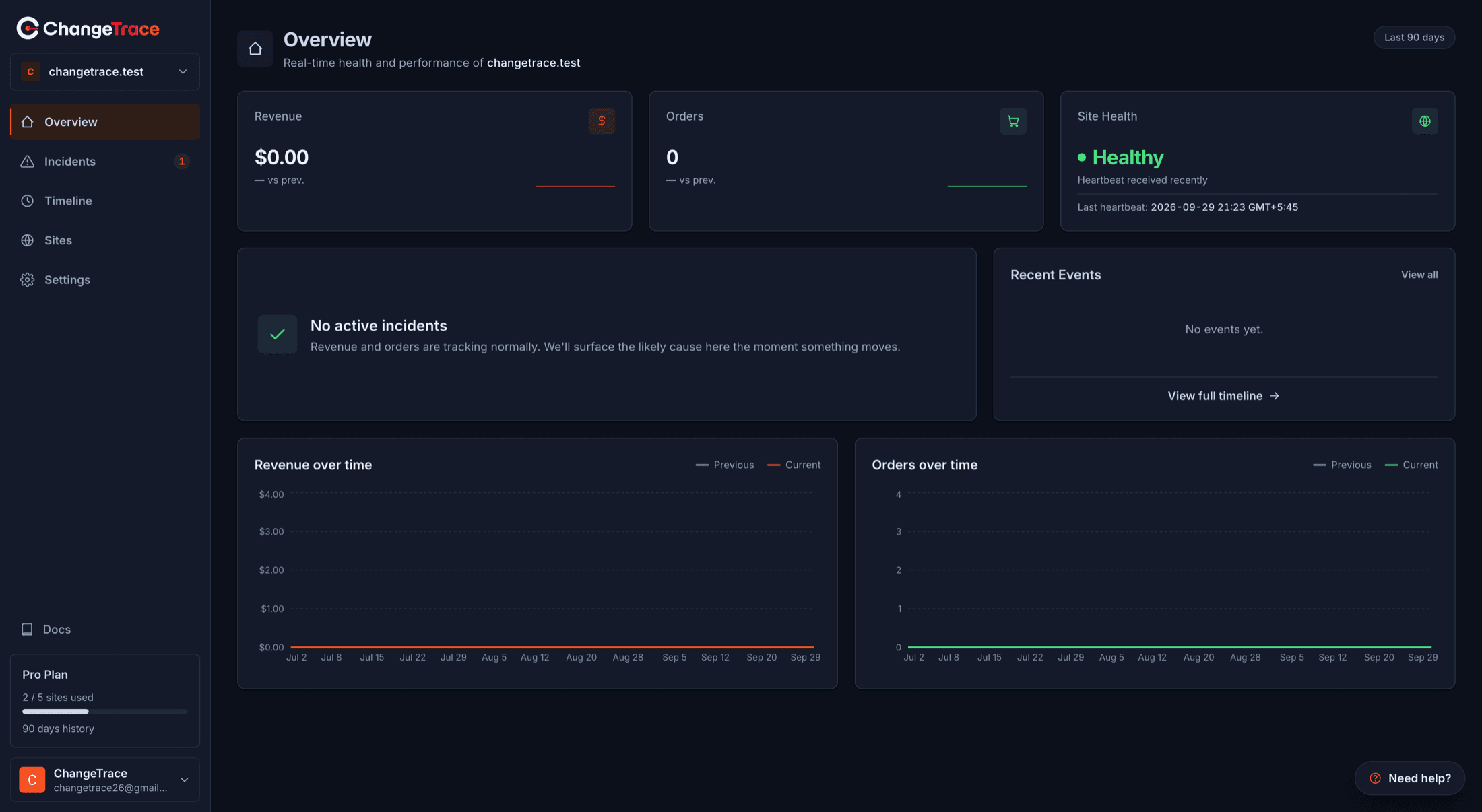
Task: Toggle Current legend in Revenue chart
Action: coord(794,465)
